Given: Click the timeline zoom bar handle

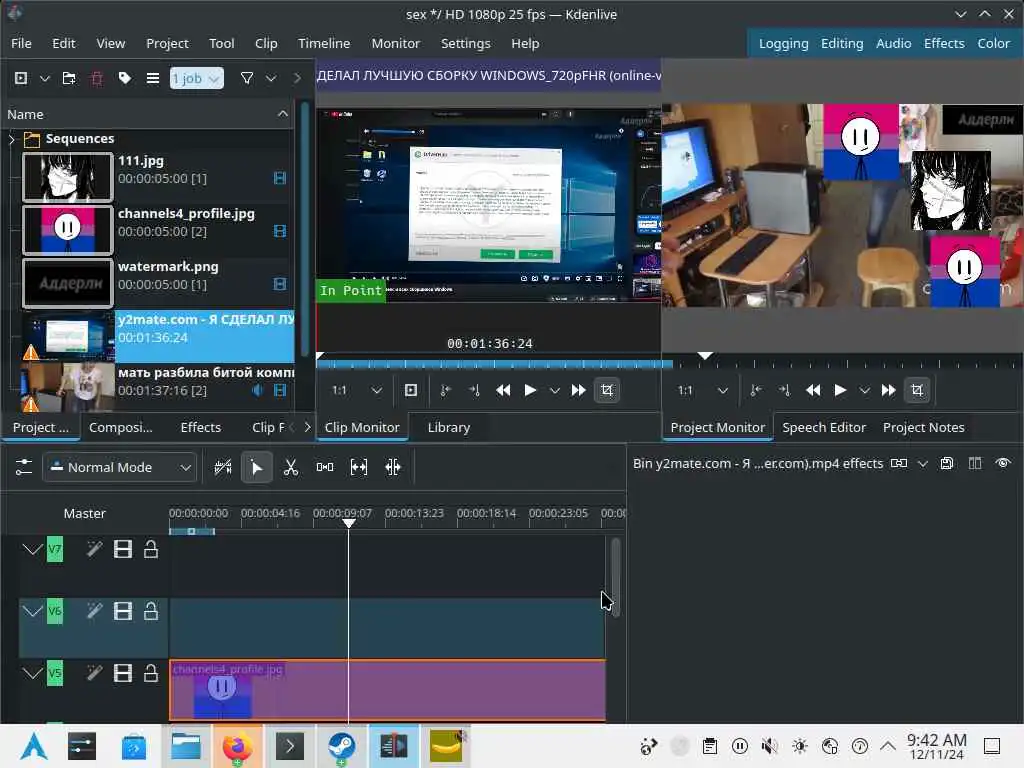Looking at the screenshot, I should 191,532.
